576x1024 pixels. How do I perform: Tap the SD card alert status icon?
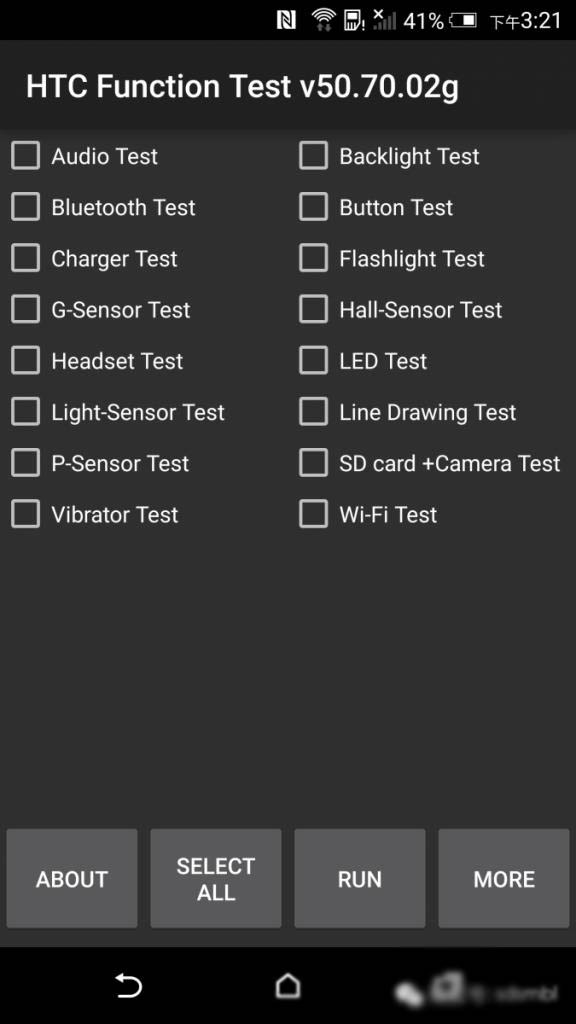click(354, 20)
